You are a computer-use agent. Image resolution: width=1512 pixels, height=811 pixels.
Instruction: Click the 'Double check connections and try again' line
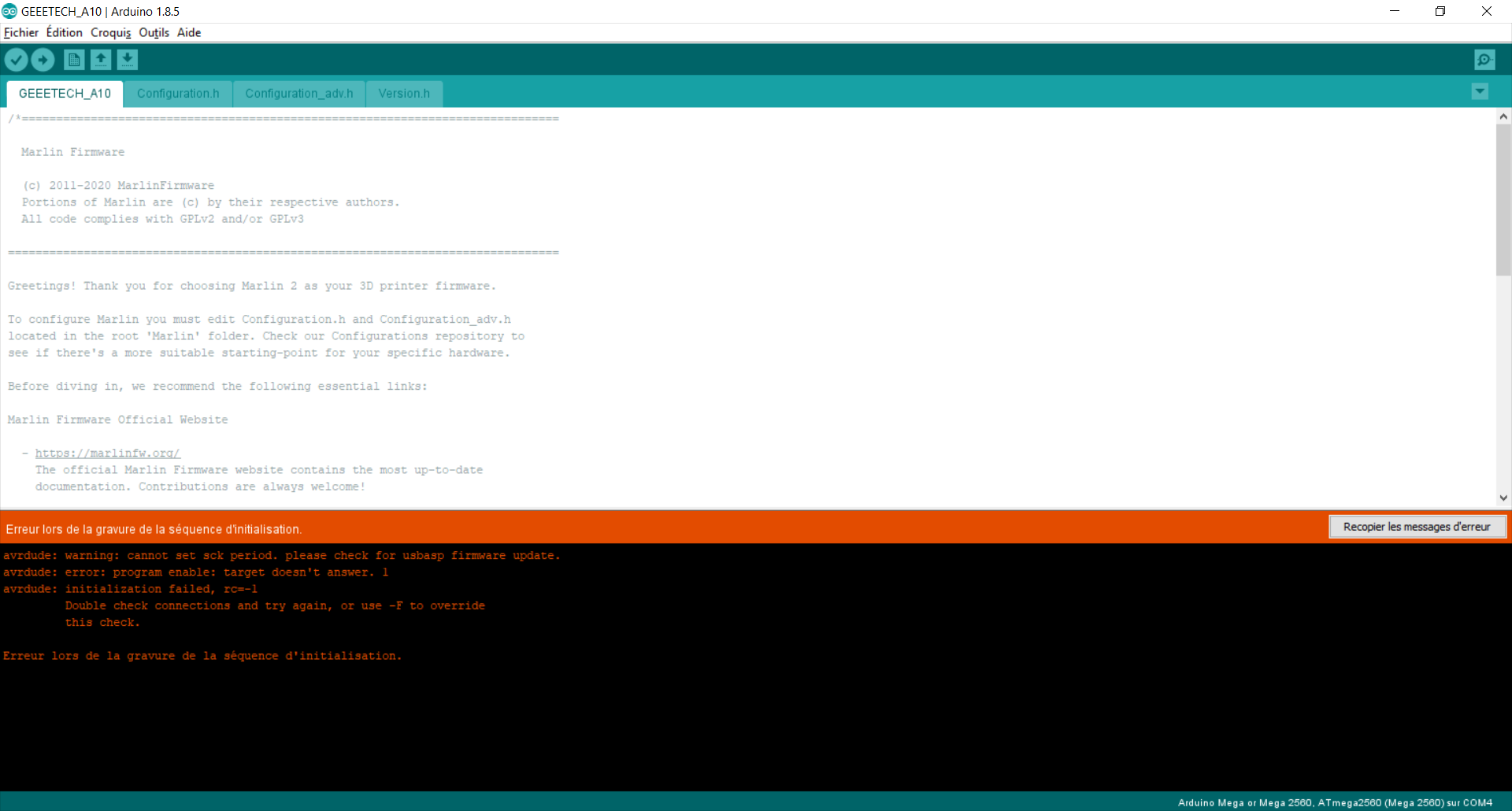(275, 605)
